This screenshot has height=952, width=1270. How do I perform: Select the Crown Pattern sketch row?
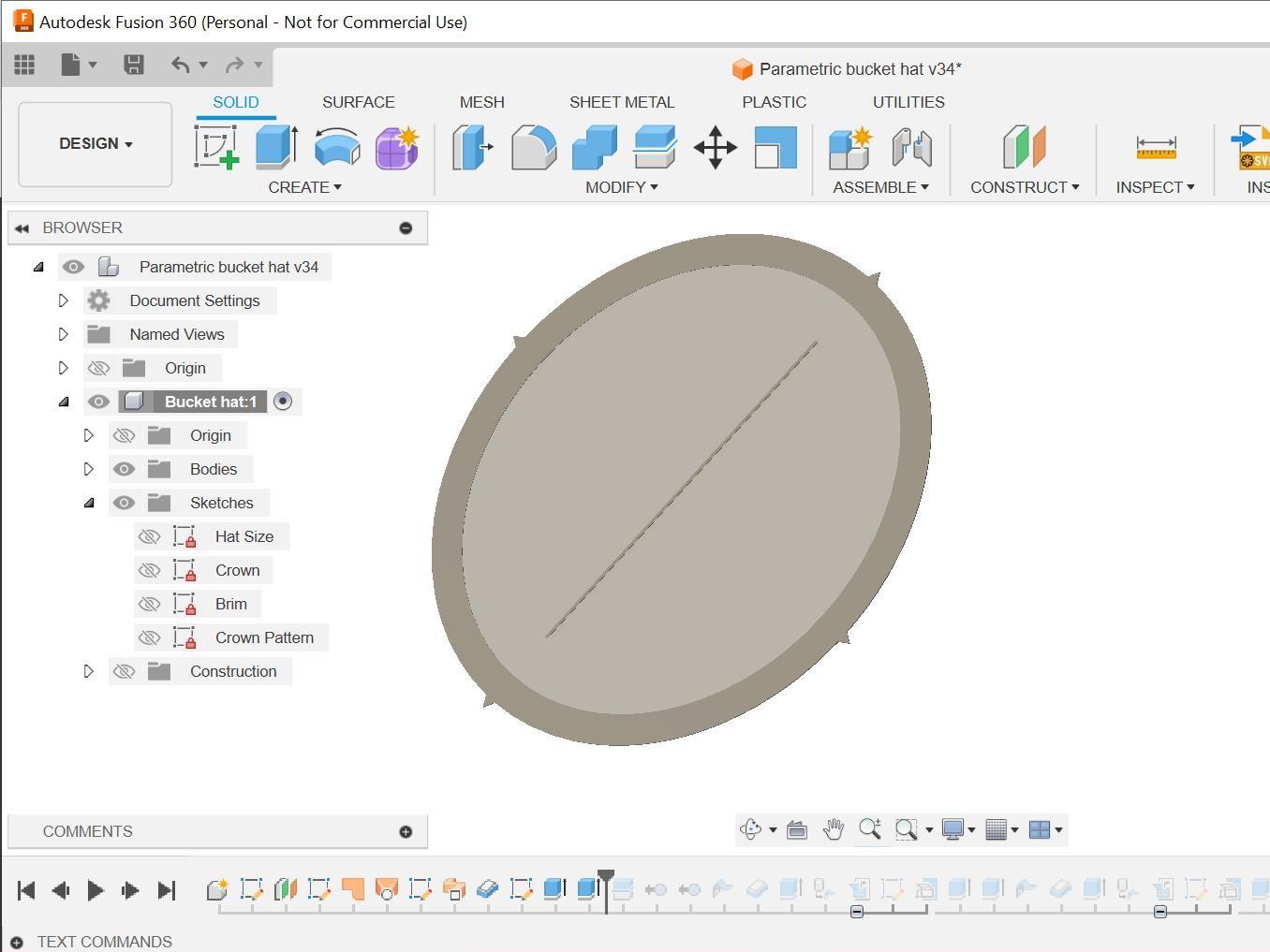[231, 637]
